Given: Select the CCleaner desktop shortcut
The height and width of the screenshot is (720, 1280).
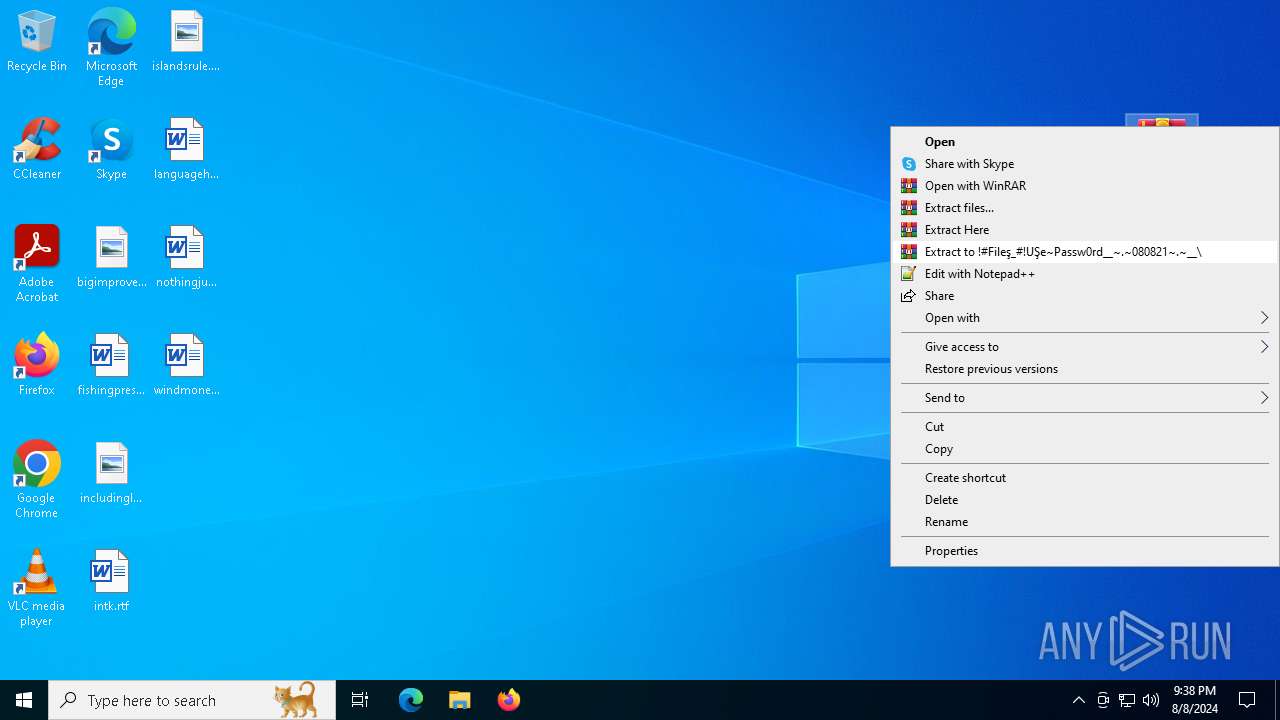Looking at the screenshot, I should coord(37,149).
